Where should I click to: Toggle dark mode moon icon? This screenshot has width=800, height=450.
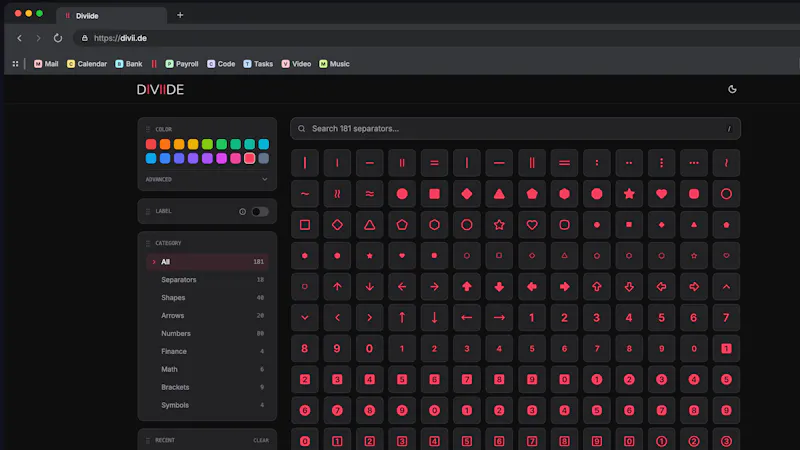(732, 89)
